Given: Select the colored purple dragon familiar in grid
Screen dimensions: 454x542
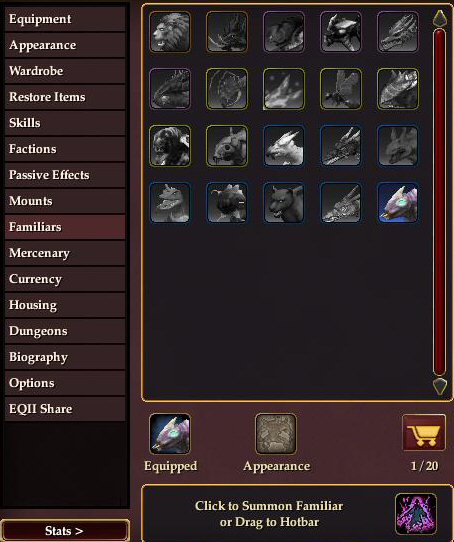Looking at the screenshot, I should 398,203.
